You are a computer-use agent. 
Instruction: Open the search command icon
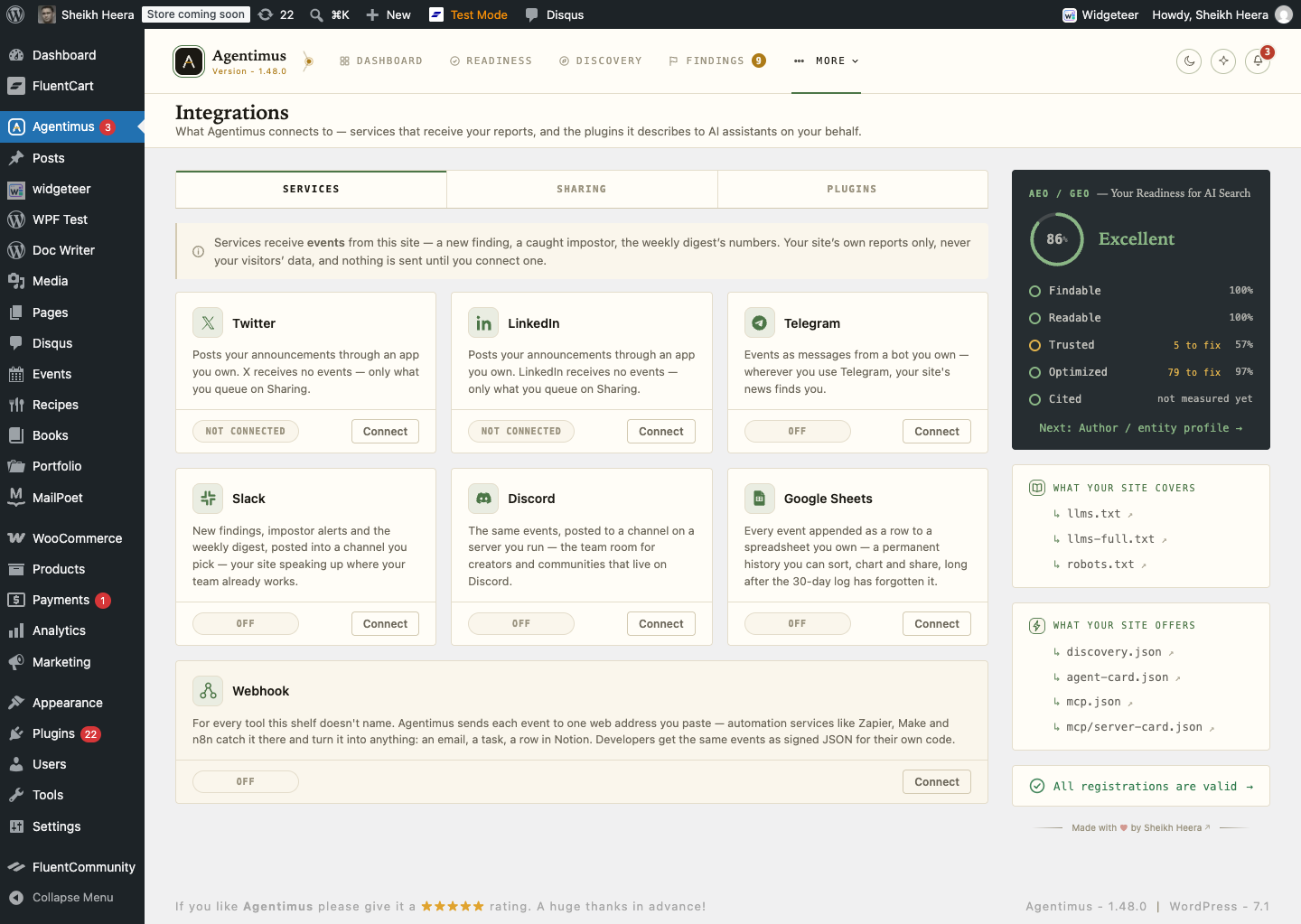[x=316, y=14]
